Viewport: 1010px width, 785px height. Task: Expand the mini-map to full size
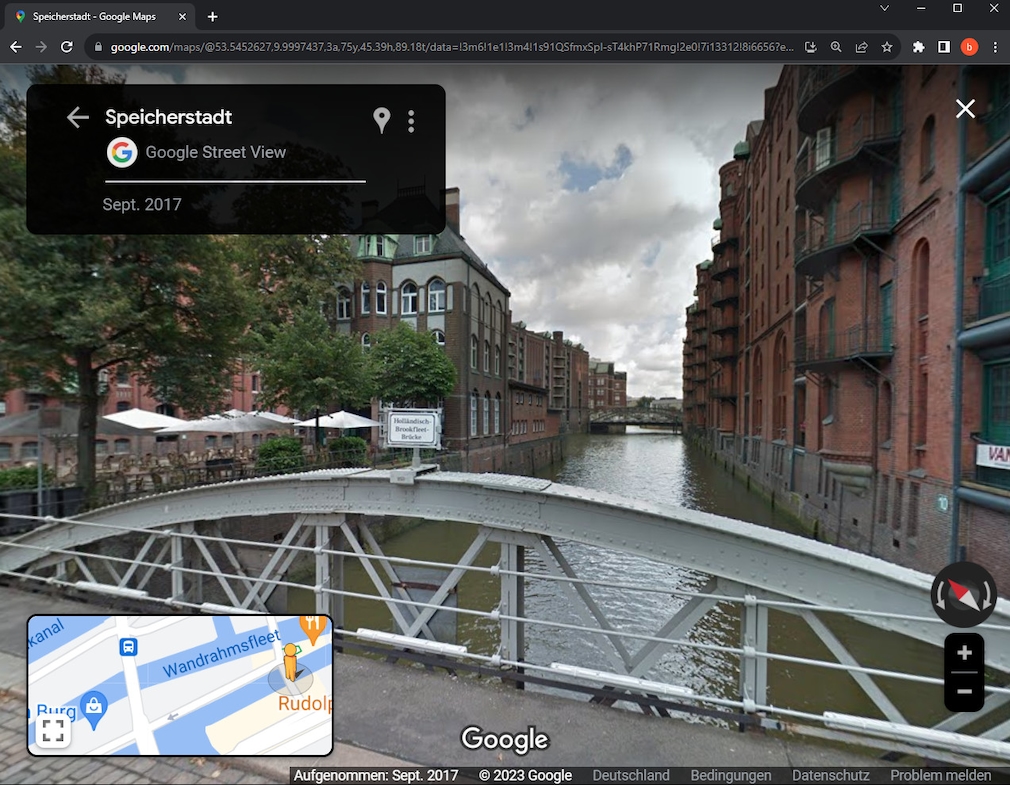coord(54,731)
